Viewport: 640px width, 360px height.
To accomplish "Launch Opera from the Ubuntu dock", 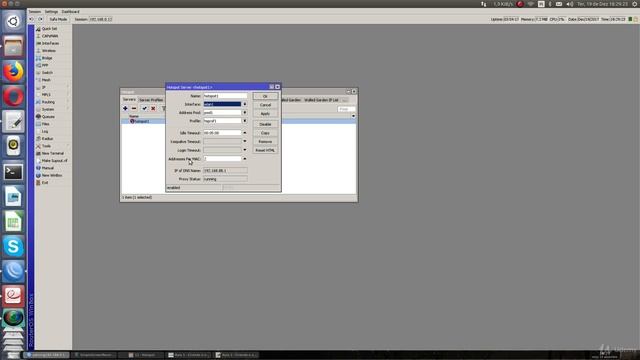I will 13,97.
